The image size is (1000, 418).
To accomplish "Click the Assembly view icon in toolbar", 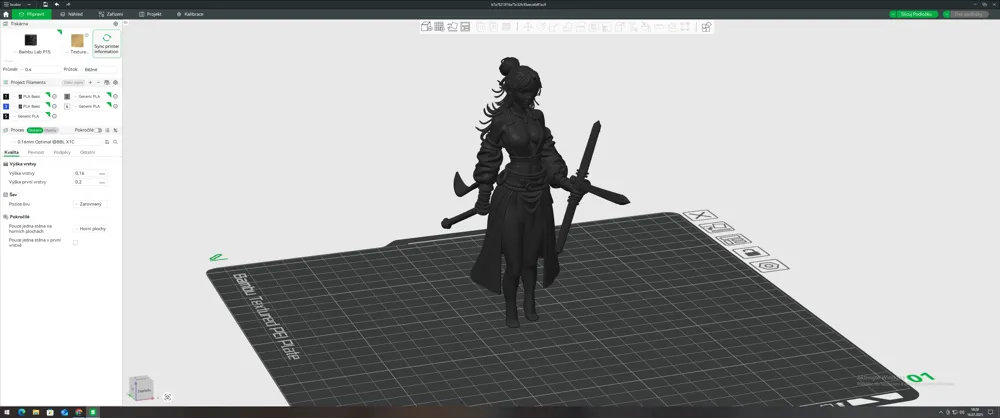I will (706, 27).
